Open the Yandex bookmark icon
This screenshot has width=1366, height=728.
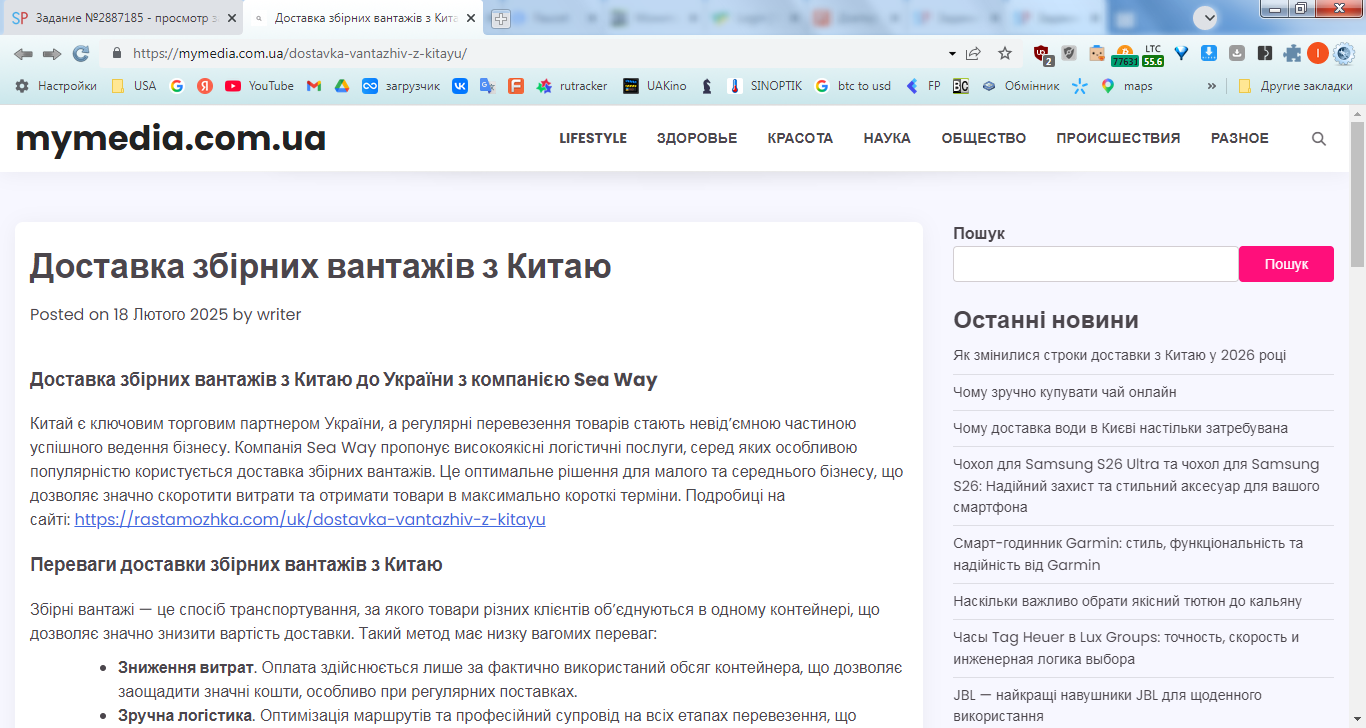pyautogui.click(x=205, y=86)
